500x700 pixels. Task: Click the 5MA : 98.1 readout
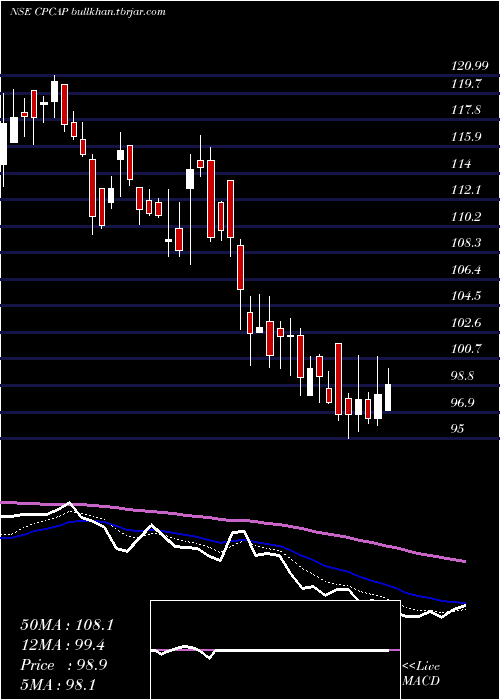(x=58, y=685)
